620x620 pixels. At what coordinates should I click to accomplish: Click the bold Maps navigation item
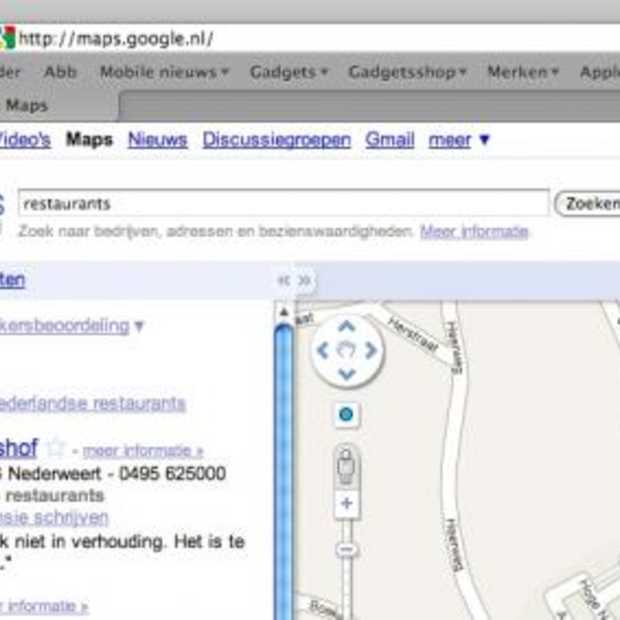(89, 140)
